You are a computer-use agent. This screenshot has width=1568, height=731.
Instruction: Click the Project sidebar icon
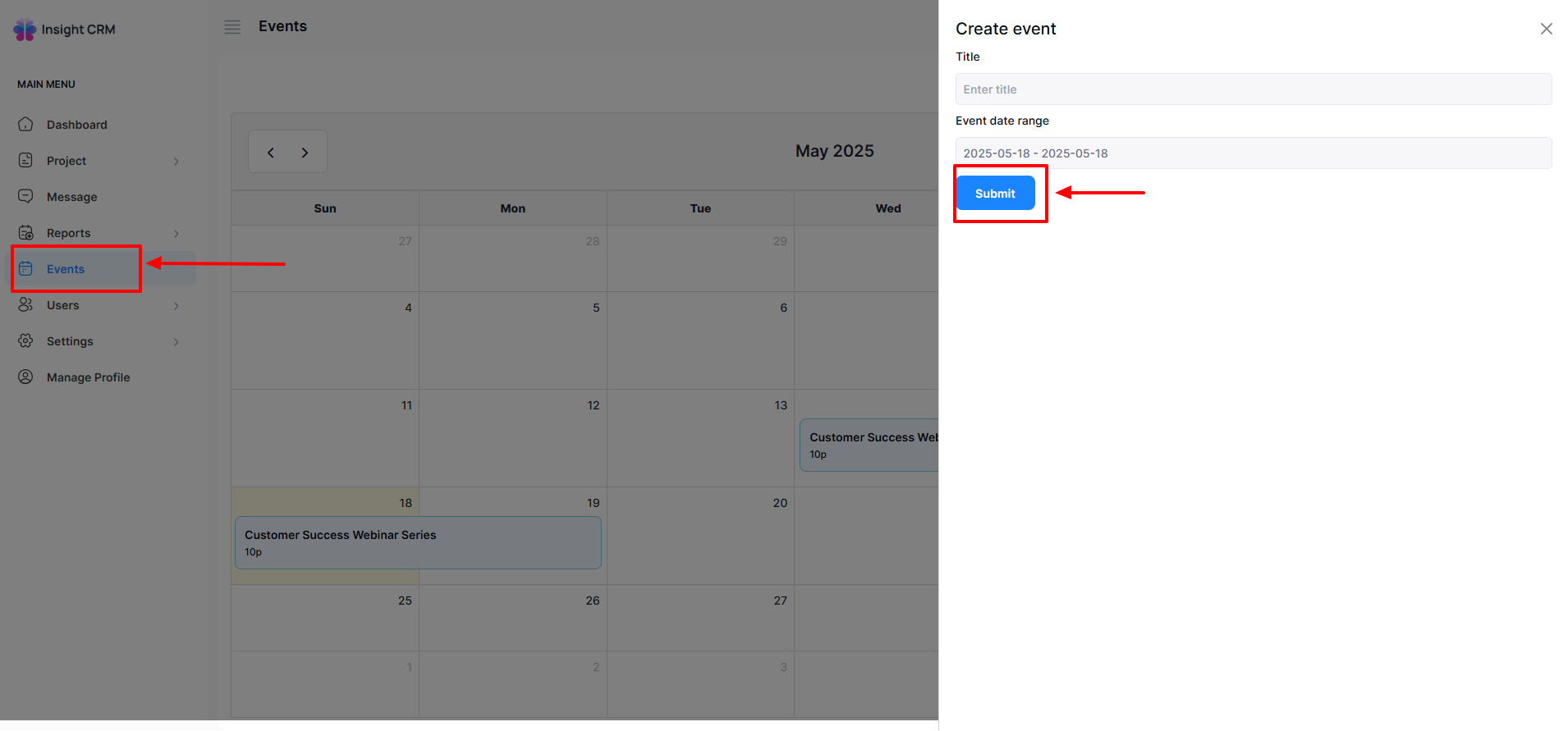point(26,161)
